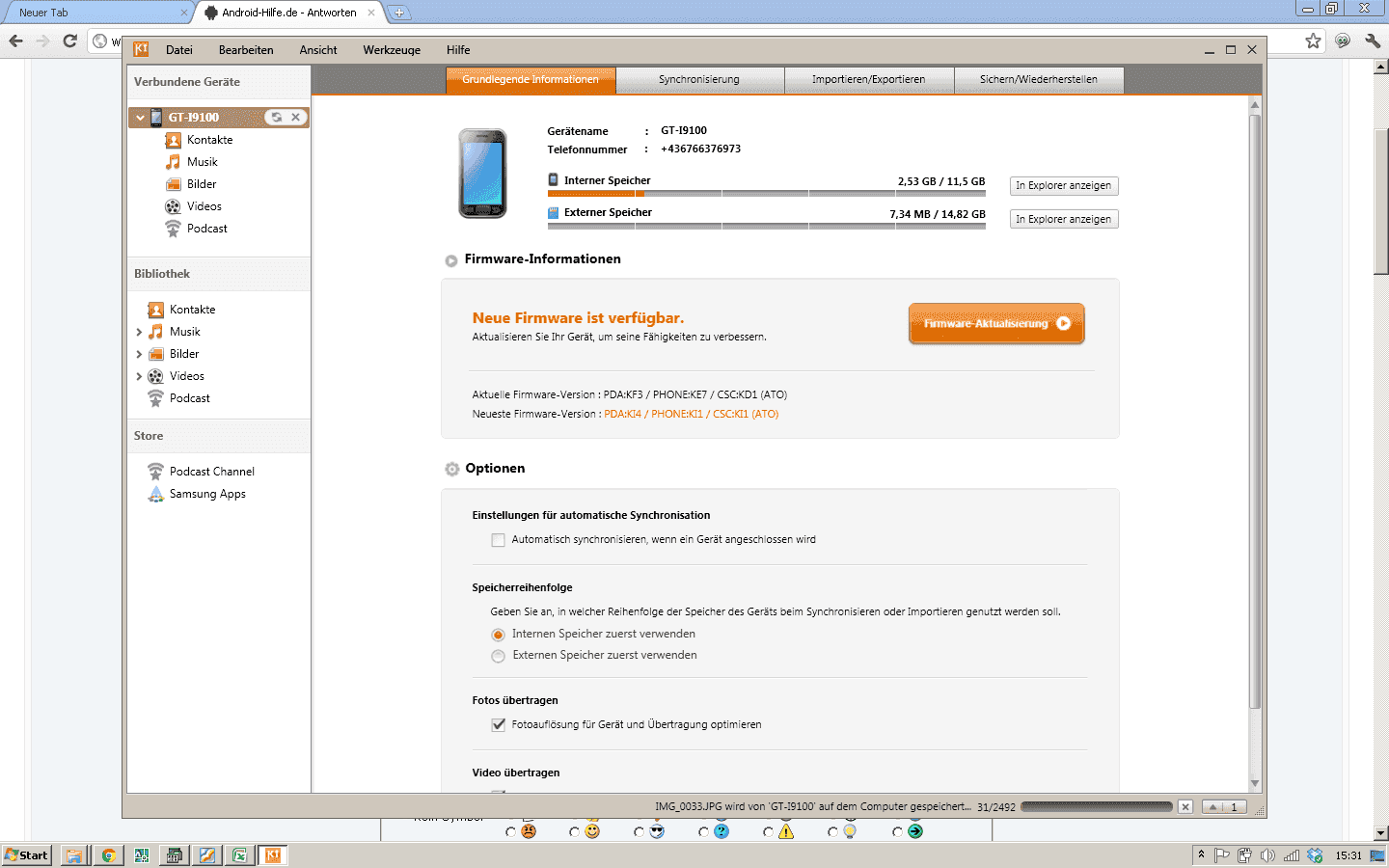Viewport: 1389px width, 868px height.
Task: Expand Videos in the Bibliothek section
Action: click(139, 376)
